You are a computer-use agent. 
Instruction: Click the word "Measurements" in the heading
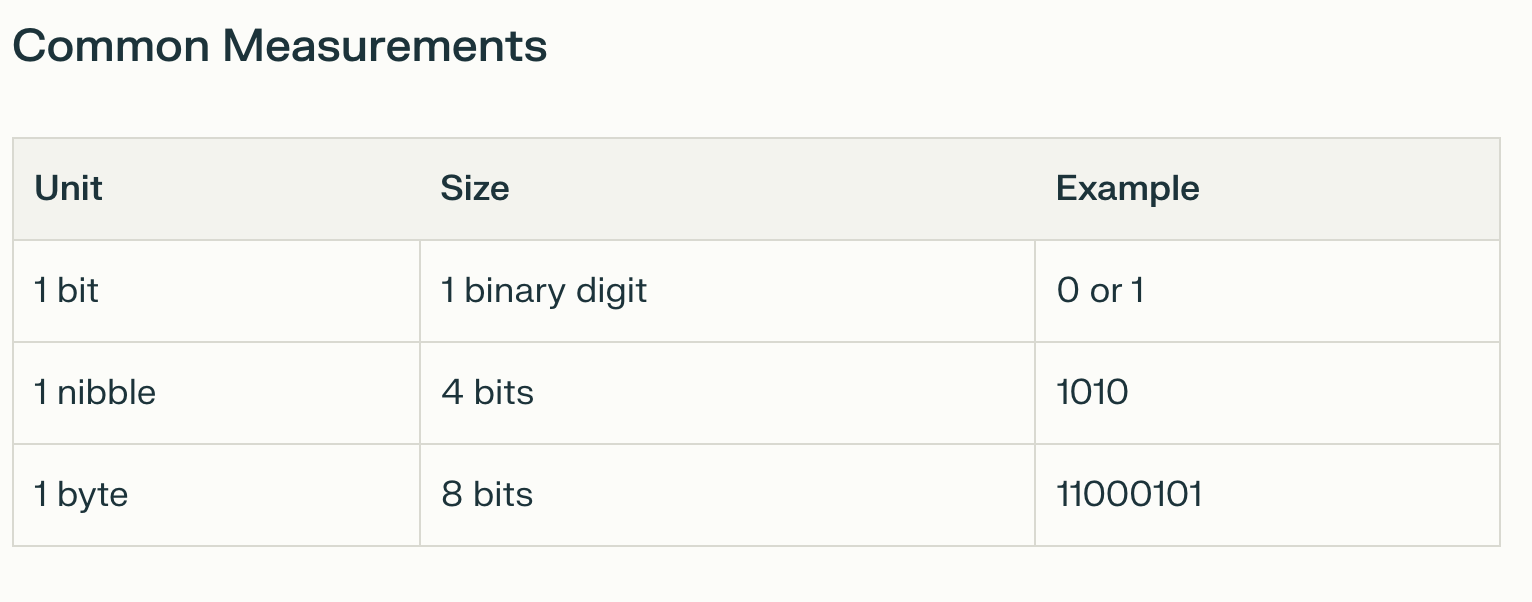point(384,46)
